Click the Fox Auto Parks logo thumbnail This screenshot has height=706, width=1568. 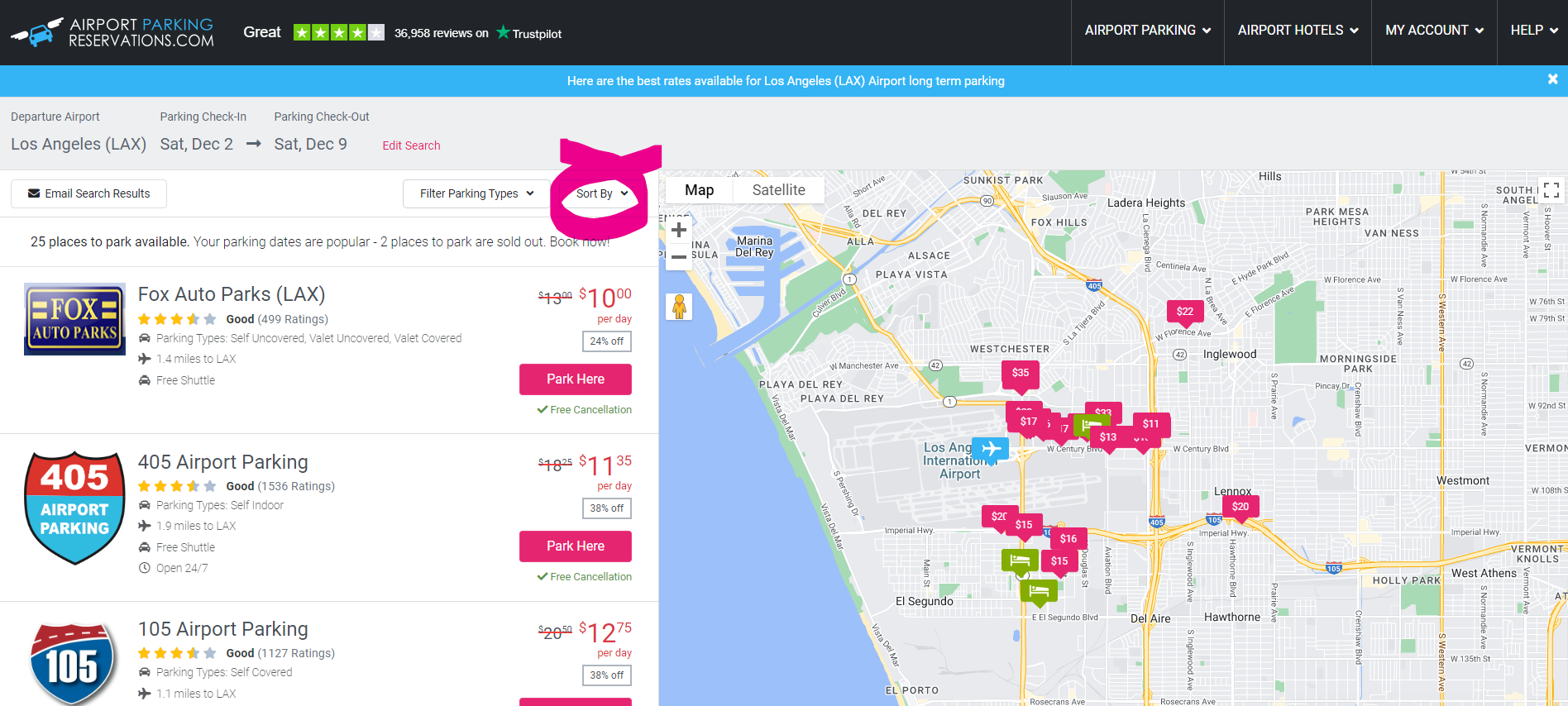click(74, 319)
